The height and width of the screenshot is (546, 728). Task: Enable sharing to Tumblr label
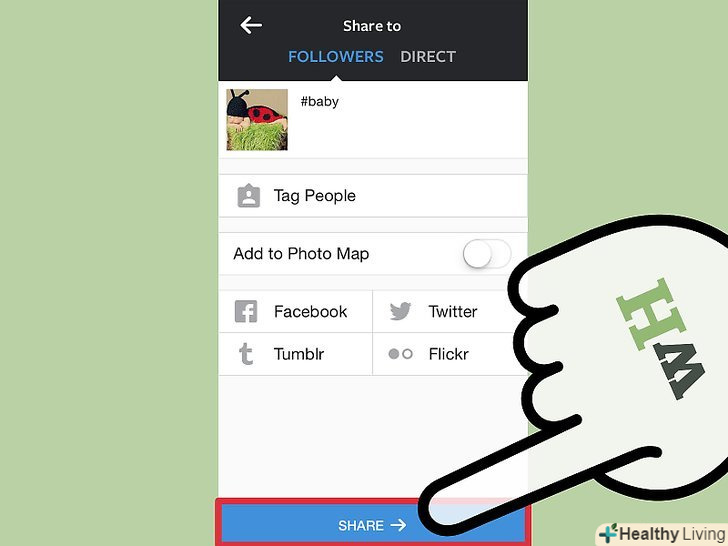pyautogui.click(x=299, y=354)
